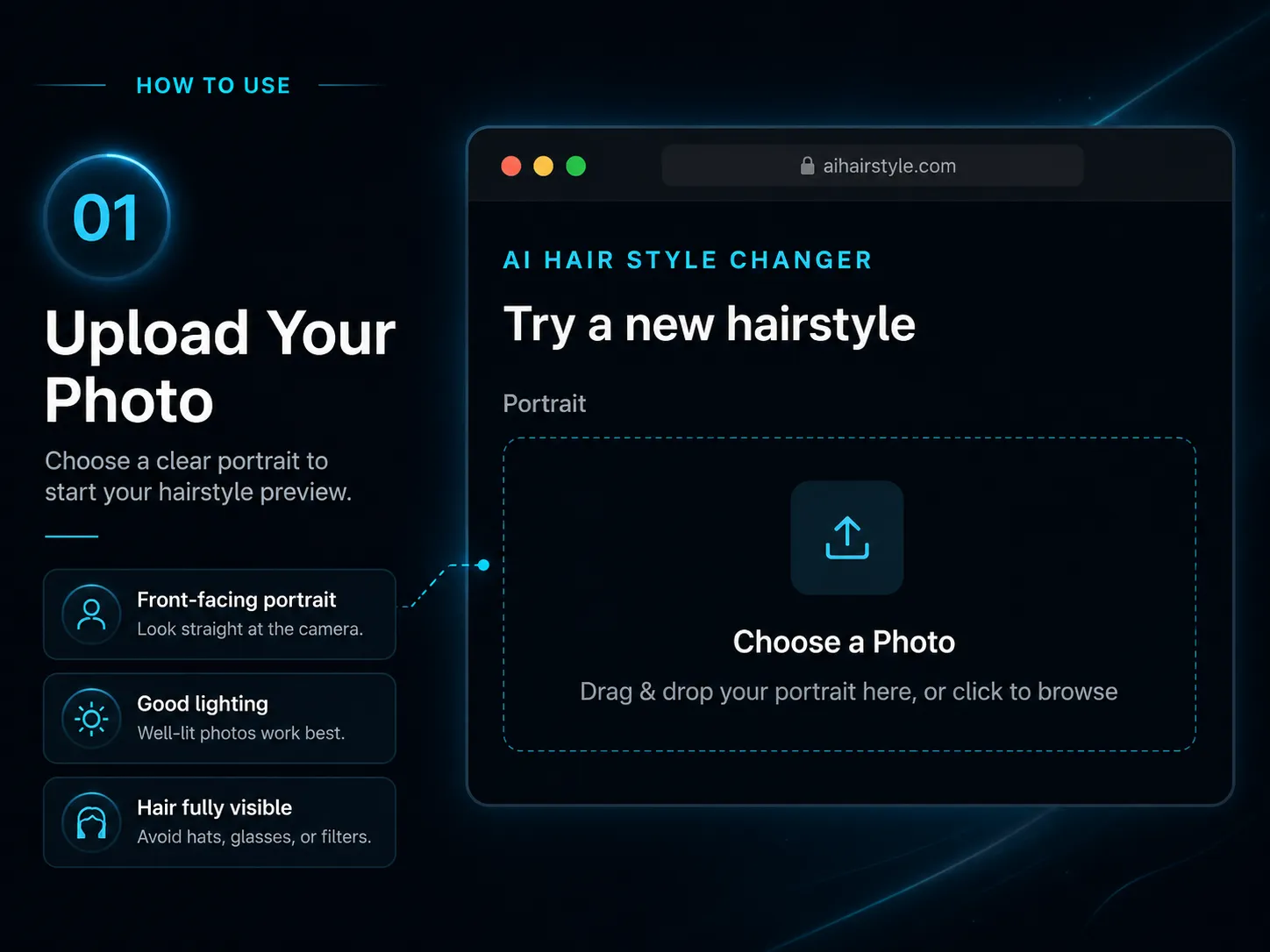Viewport: 1270px width, 952px height.
Task: Click the upload arrow icon
Action: (x=847, y=537)
